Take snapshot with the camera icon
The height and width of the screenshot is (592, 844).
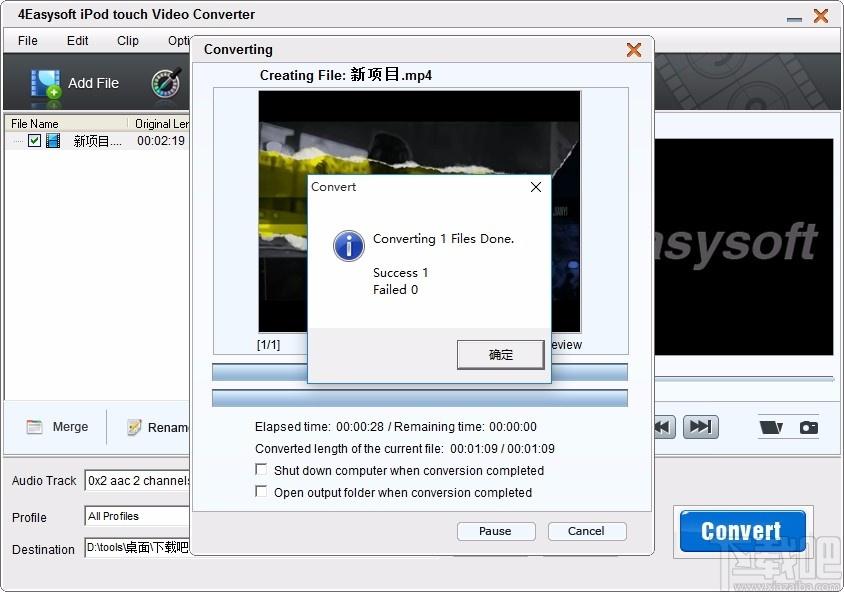click(x=809, y=427)
